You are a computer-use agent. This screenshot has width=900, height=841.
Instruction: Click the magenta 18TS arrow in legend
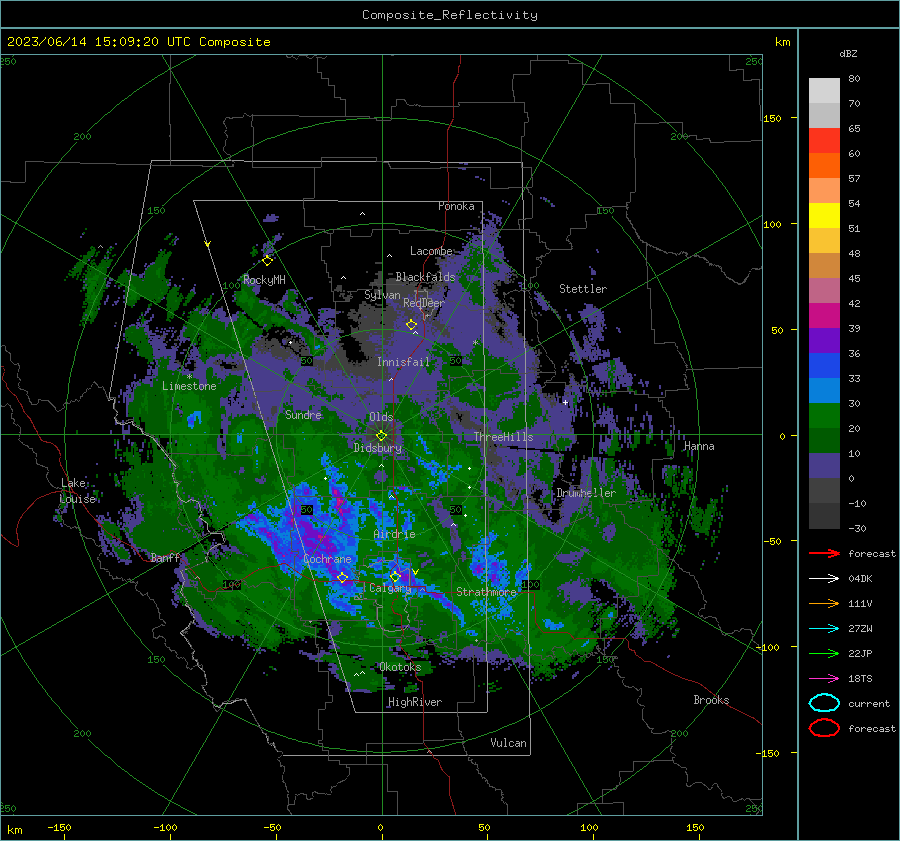824,679
